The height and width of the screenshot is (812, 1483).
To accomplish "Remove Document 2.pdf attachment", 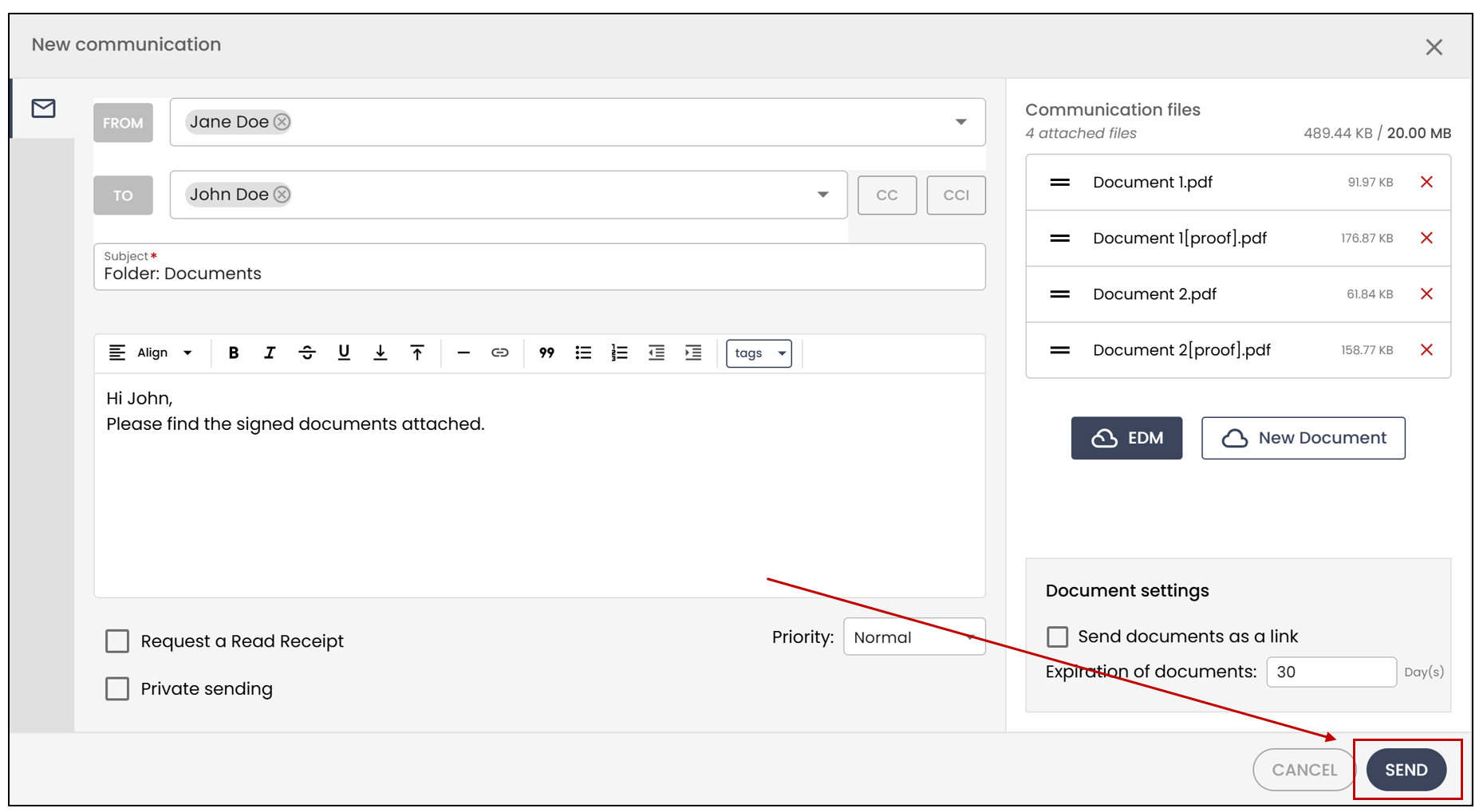I will pyautogui.click(x=1427, y=294).
